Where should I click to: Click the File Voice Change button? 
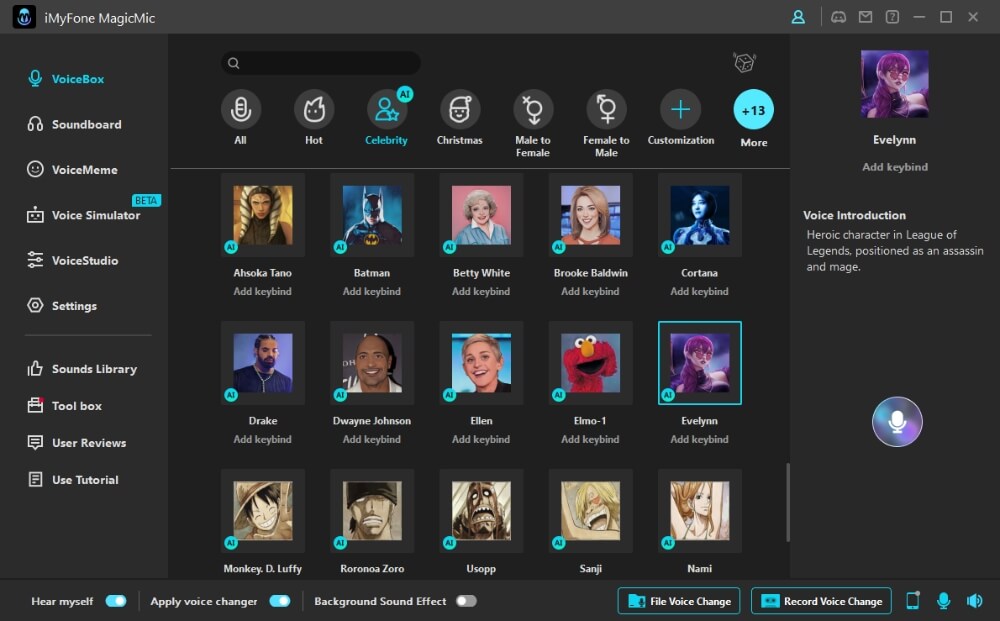point(679,601)
